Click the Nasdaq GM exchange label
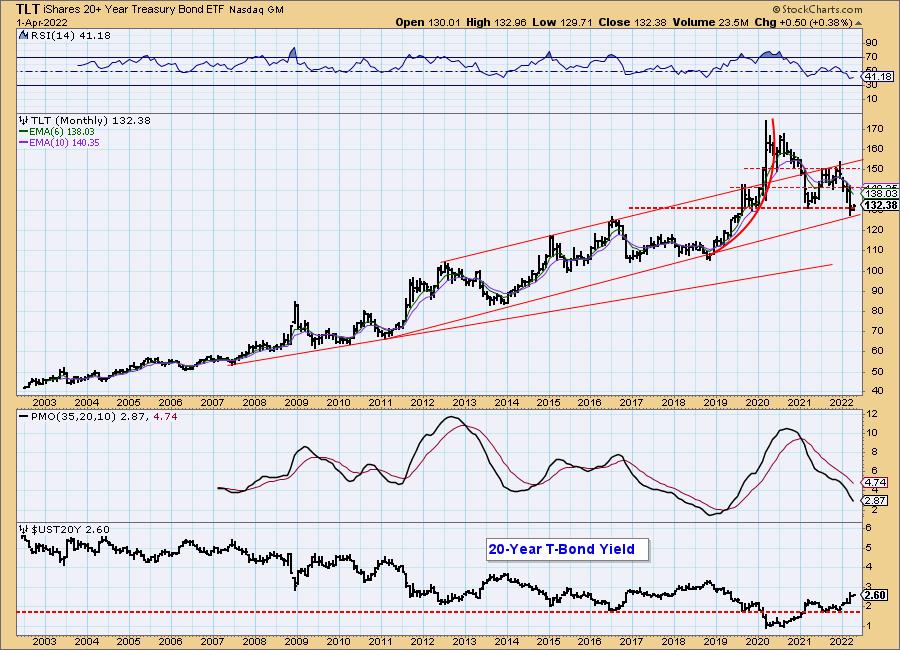900x650 pixels. pyautogui.click(x=256, y=10)
